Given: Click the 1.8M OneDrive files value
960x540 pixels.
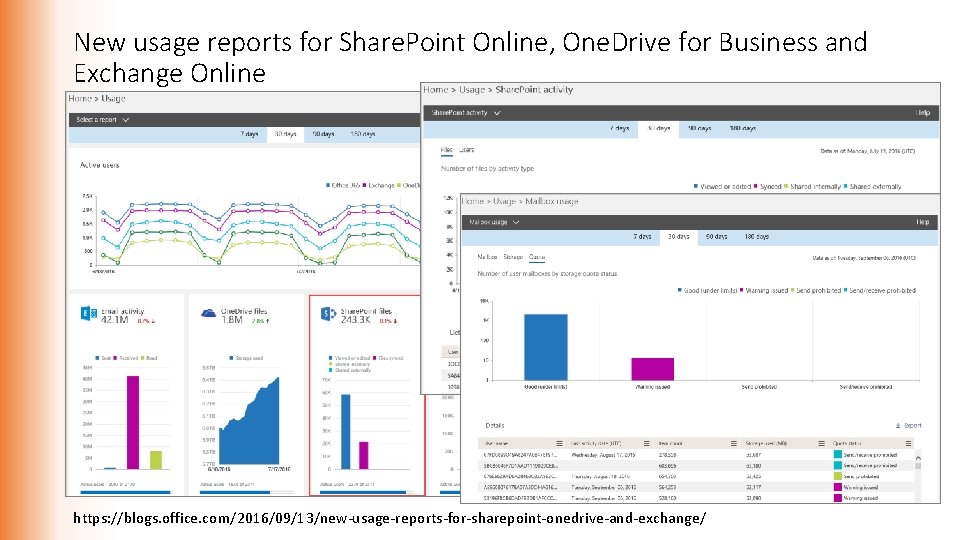Looking at the screenshot, I should pyautogui.click(x=232, y=320).
